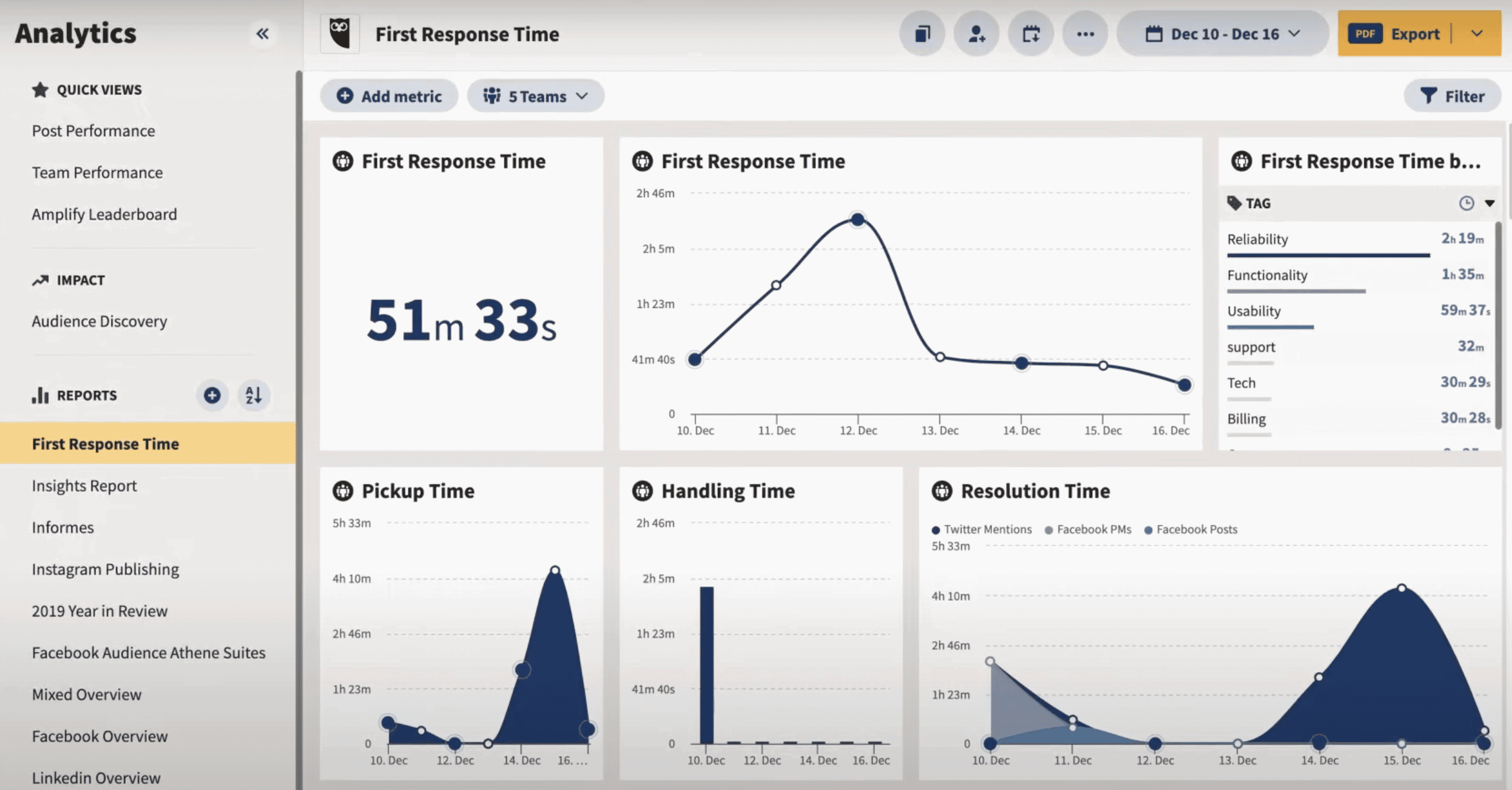
Task: Sort reports alphabetically using the A-Z icon
Action: (253, 395)
